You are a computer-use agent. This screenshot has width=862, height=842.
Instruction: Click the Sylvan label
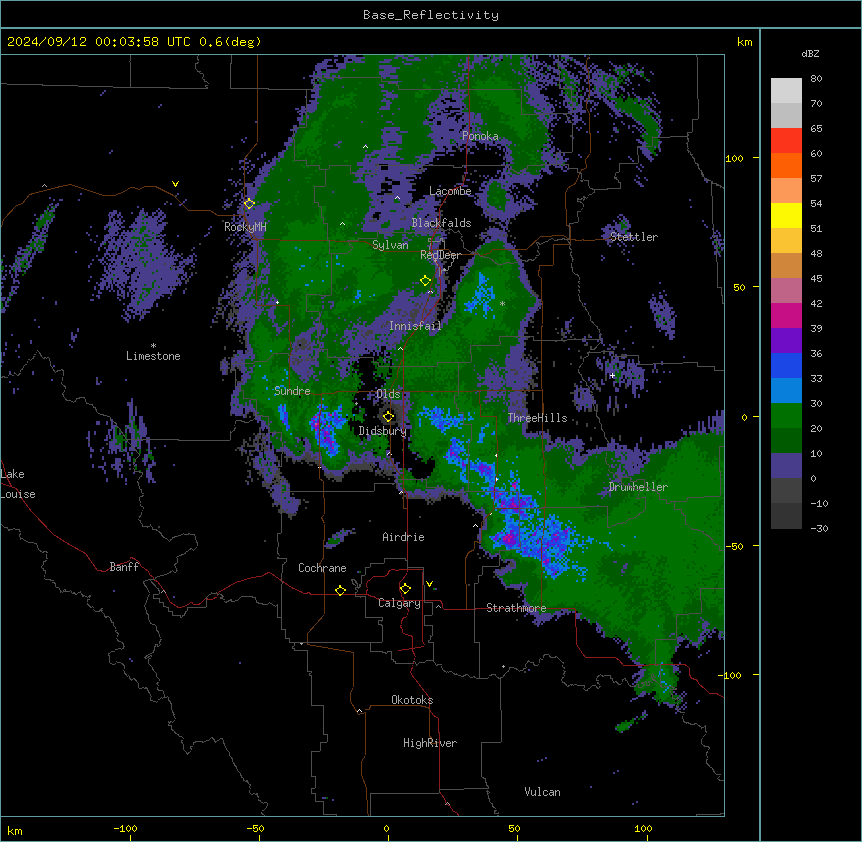tap(390, 245)
